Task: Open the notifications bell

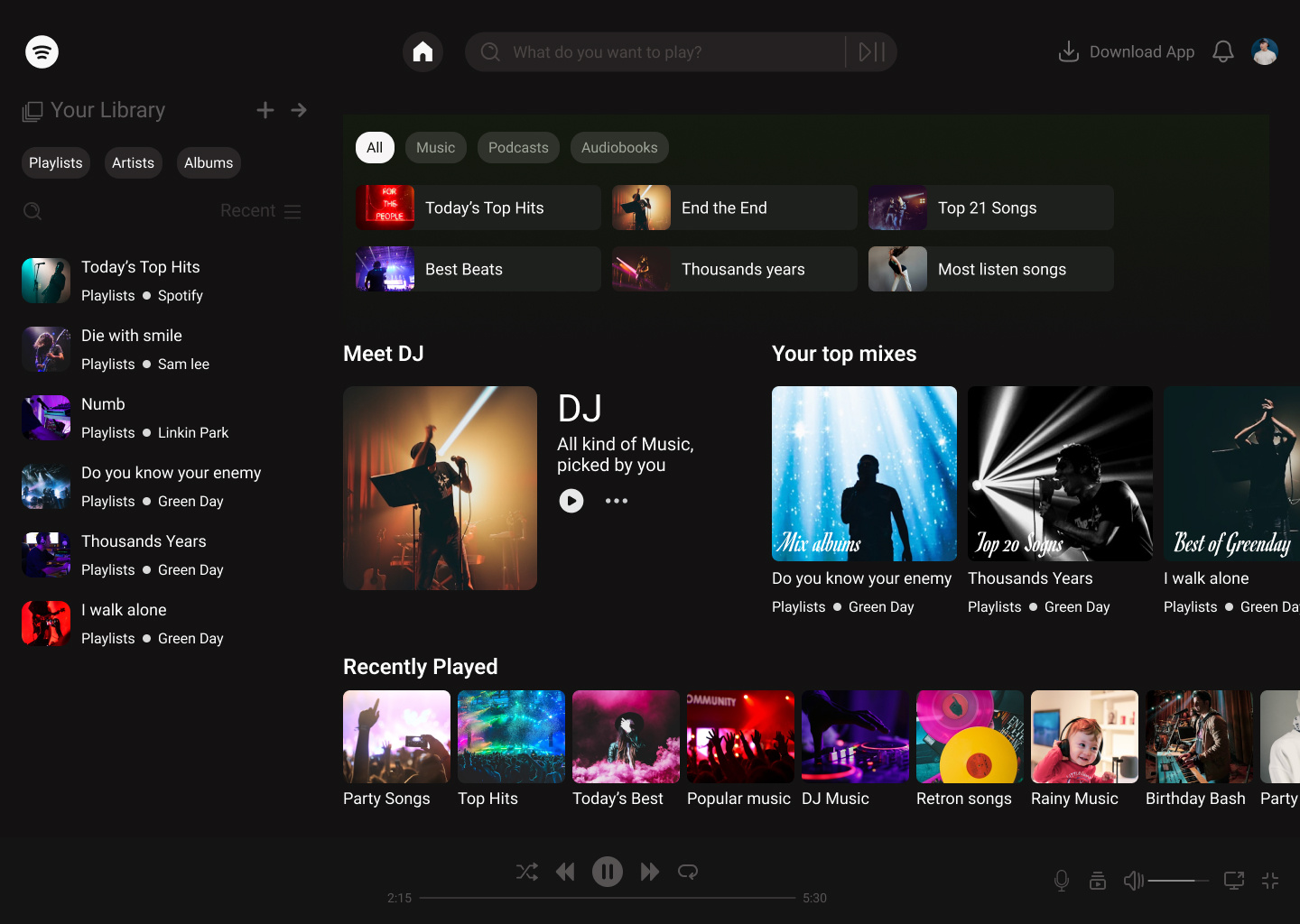Action: (1222, 52)
